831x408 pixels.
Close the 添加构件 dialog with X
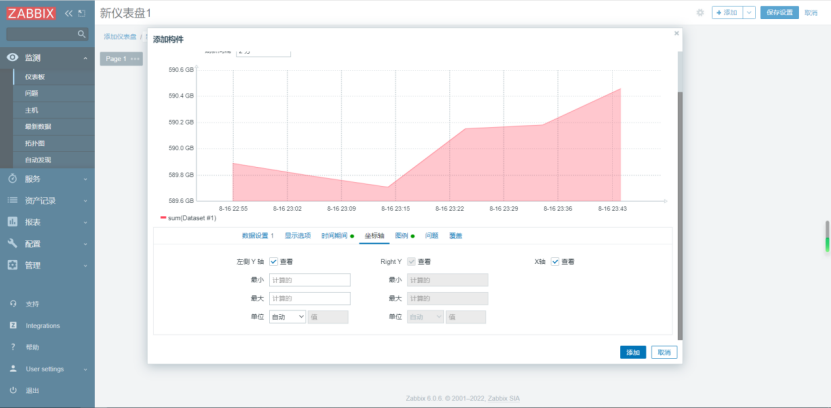pos(676,33)
